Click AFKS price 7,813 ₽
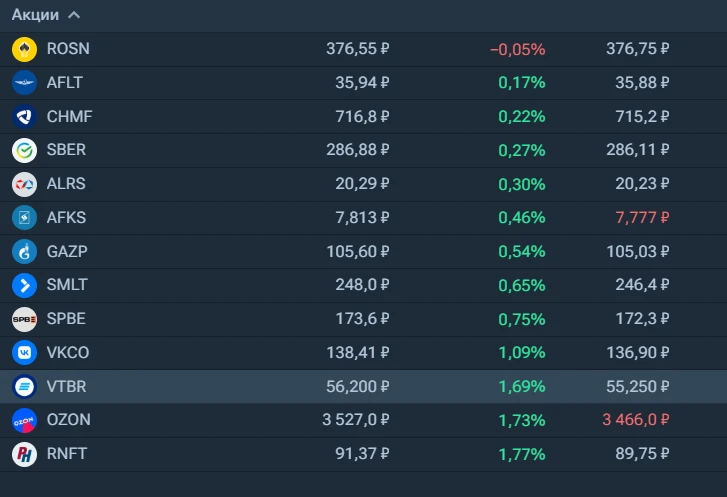This screenshot has height=497, width=727. coord(362,217)
